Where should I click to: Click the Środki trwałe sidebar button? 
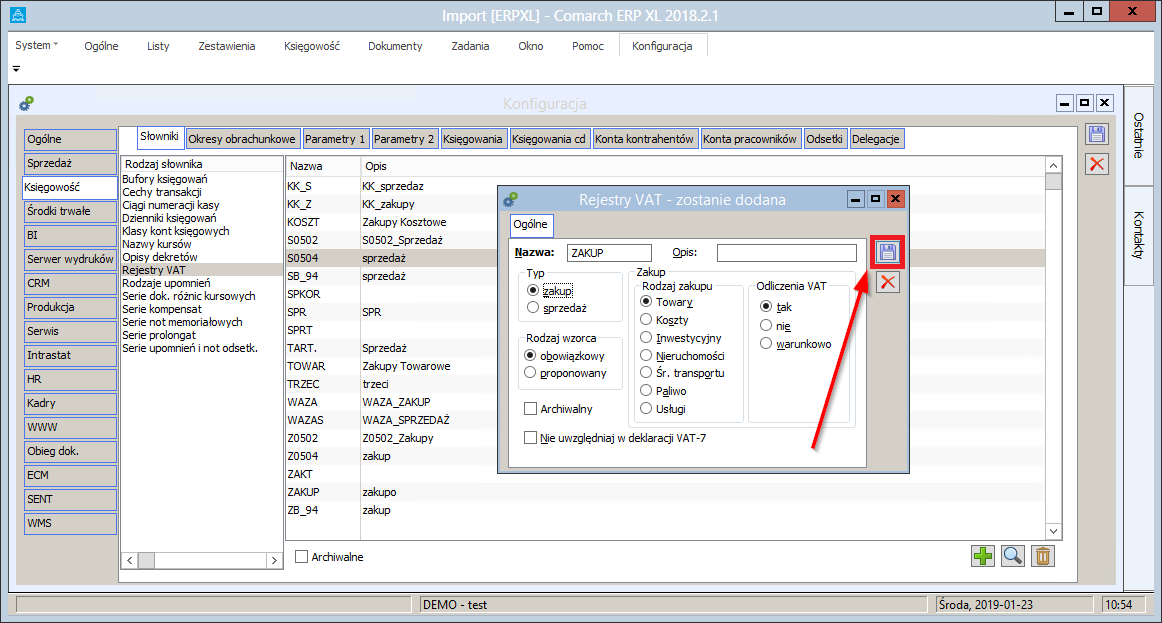point(68,211)
